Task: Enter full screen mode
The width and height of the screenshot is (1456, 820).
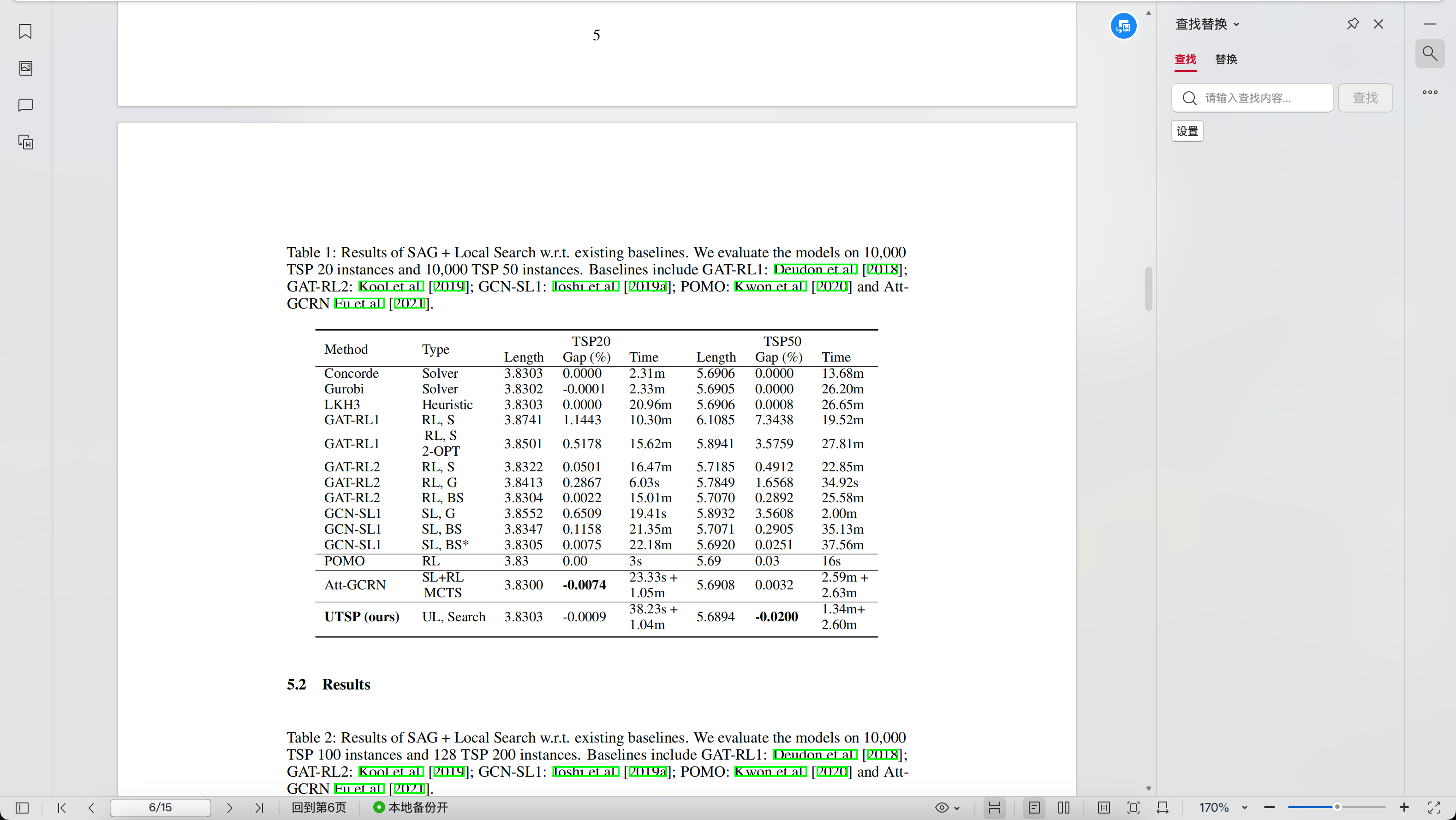Action: click(1433, 808)
